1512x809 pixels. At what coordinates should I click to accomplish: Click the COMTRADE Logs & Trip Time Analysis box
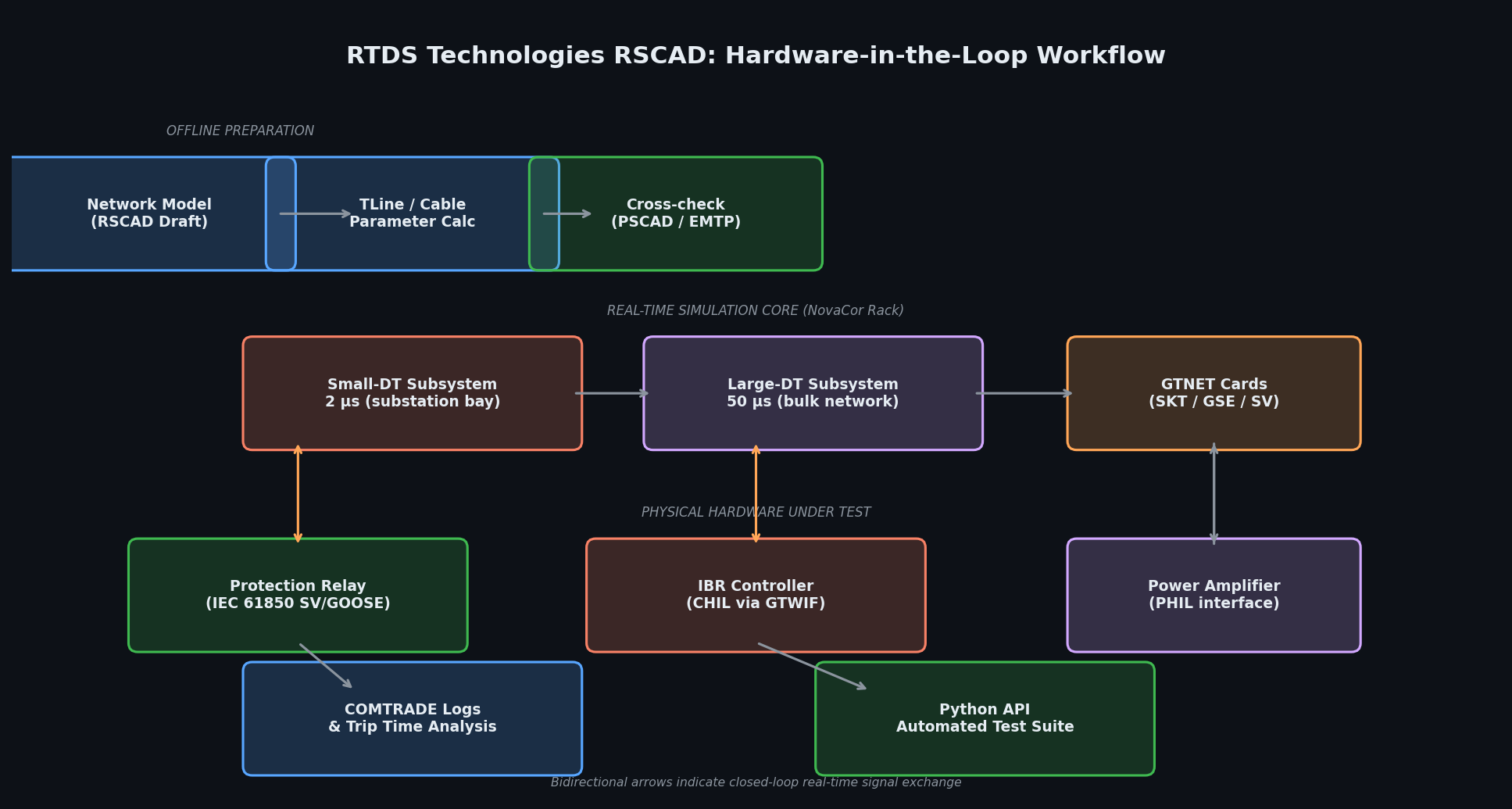413,718
